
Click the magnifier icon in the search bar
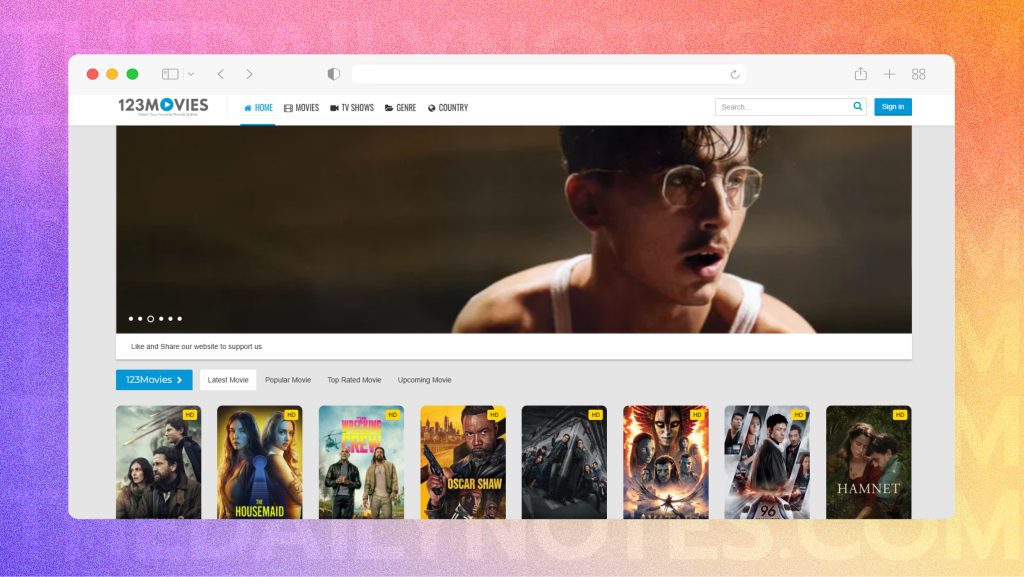click(858, 106)
